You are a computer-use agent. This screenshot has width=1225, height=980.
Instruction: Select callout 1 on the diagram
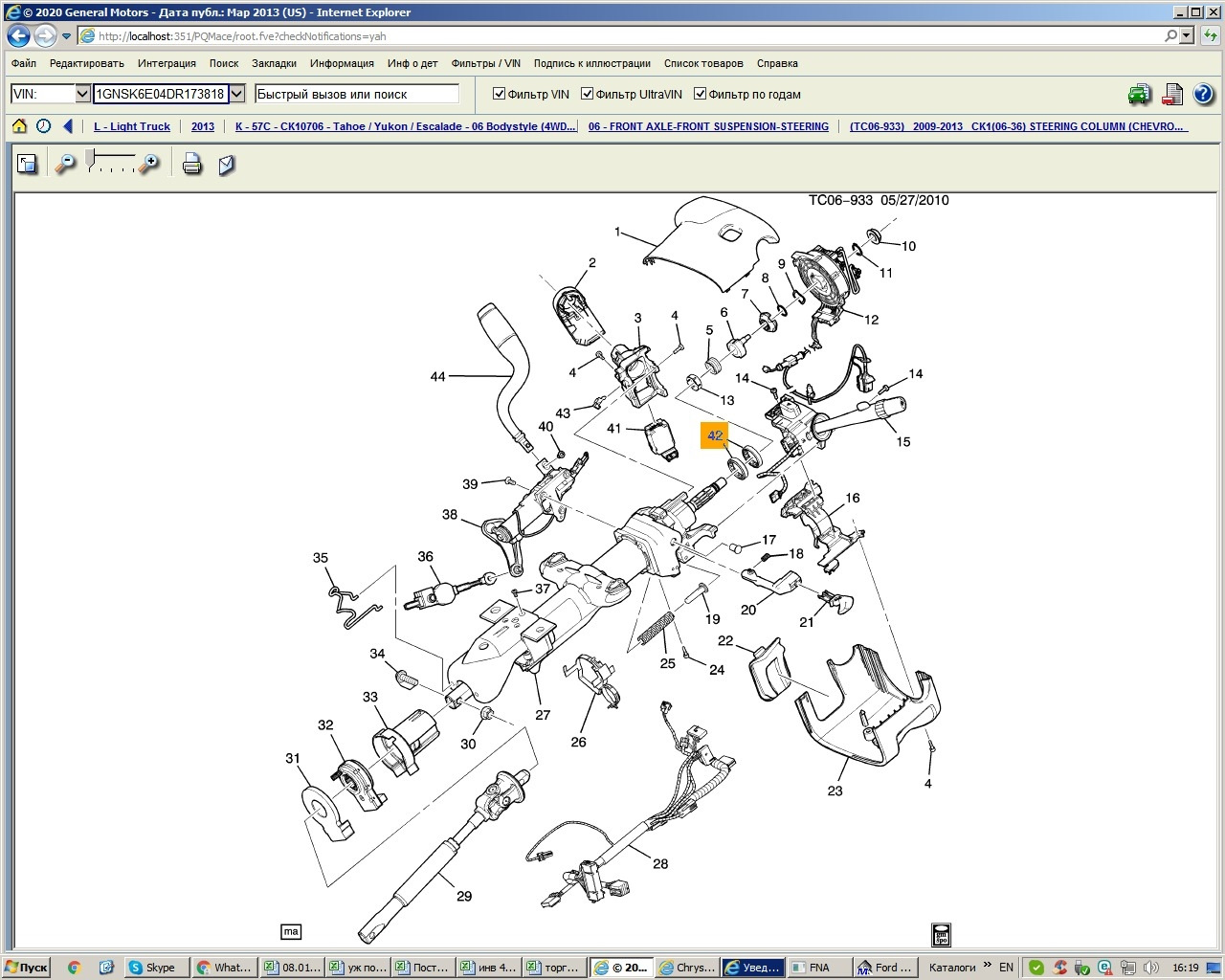tap(618, 232)
